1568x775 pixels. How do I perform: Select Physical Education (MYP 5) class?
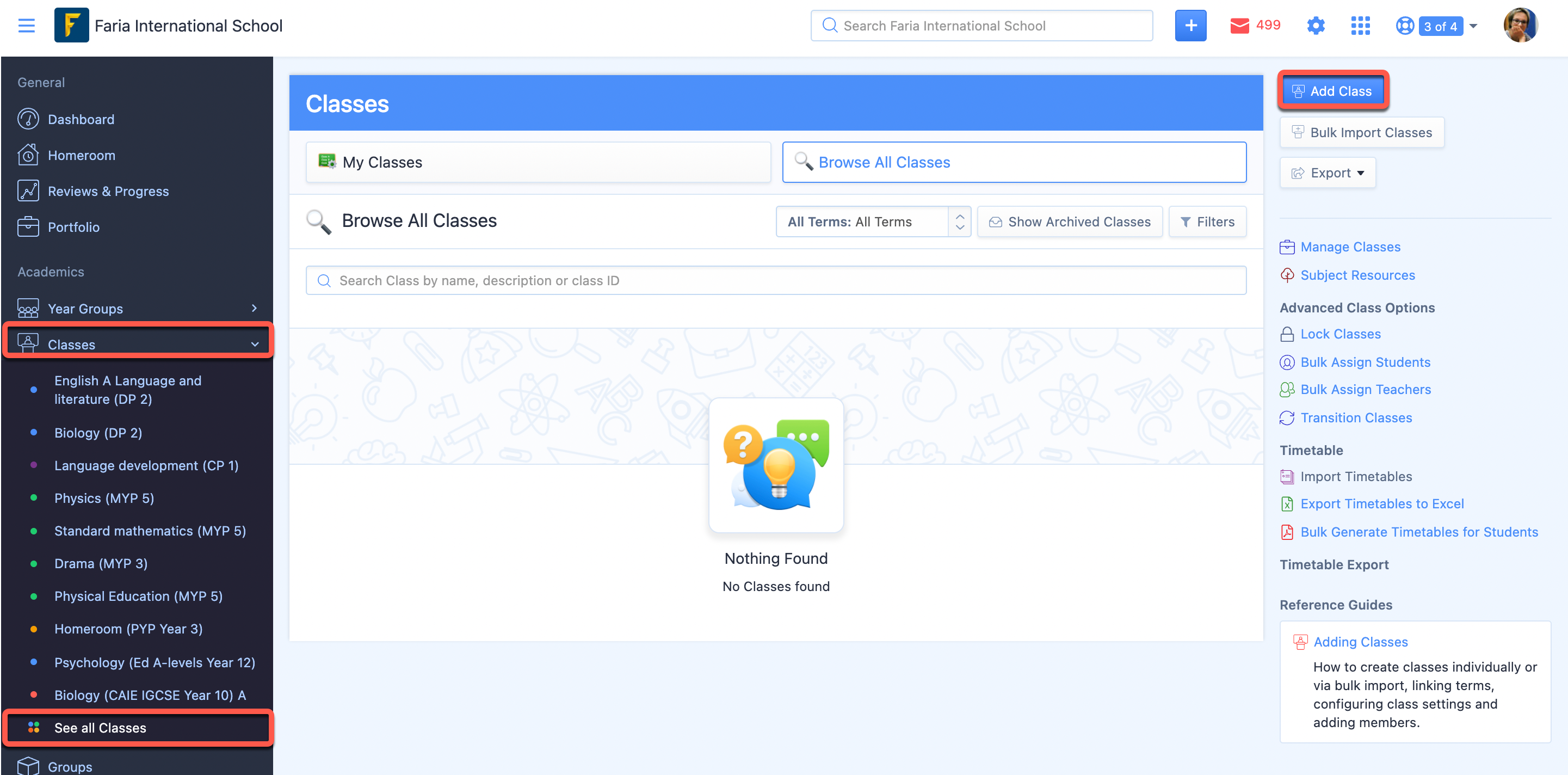point(138,596)
